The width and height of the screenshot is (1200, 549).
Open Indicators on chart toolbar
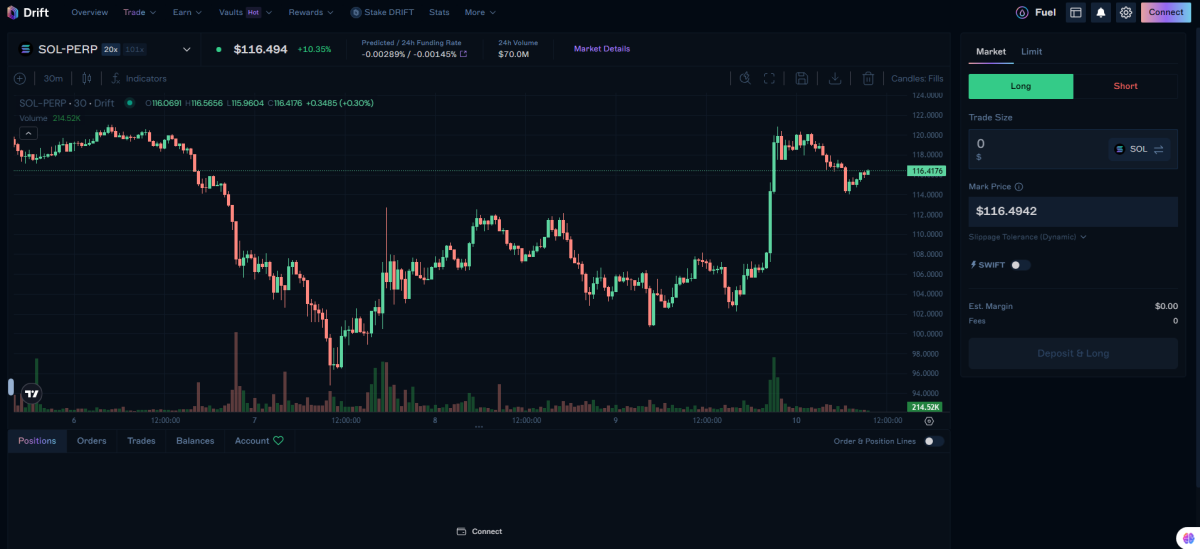(139, 78)
